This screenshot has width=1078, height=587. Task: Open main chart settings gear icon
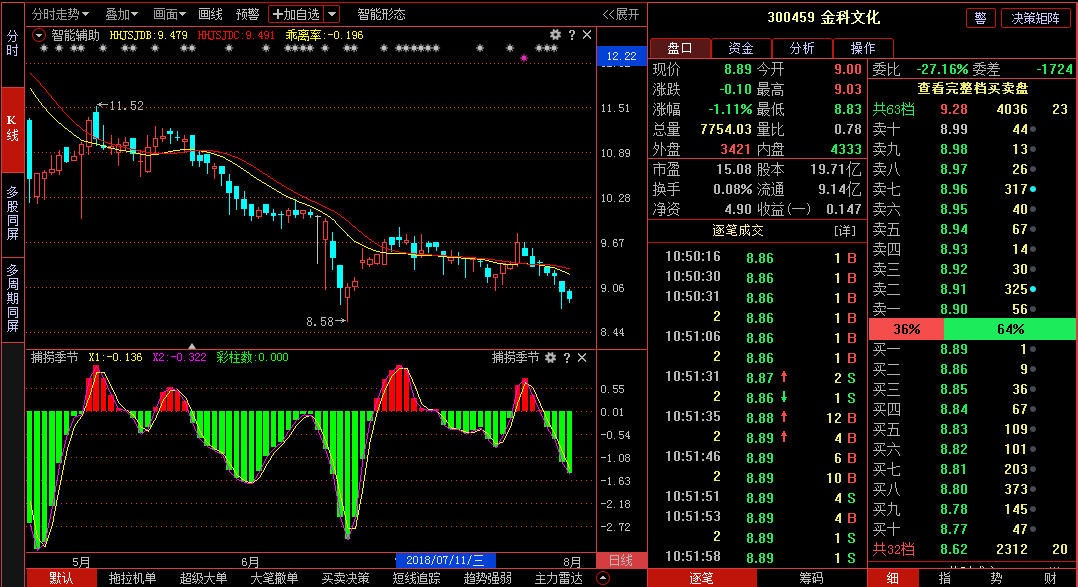[555, 34]
